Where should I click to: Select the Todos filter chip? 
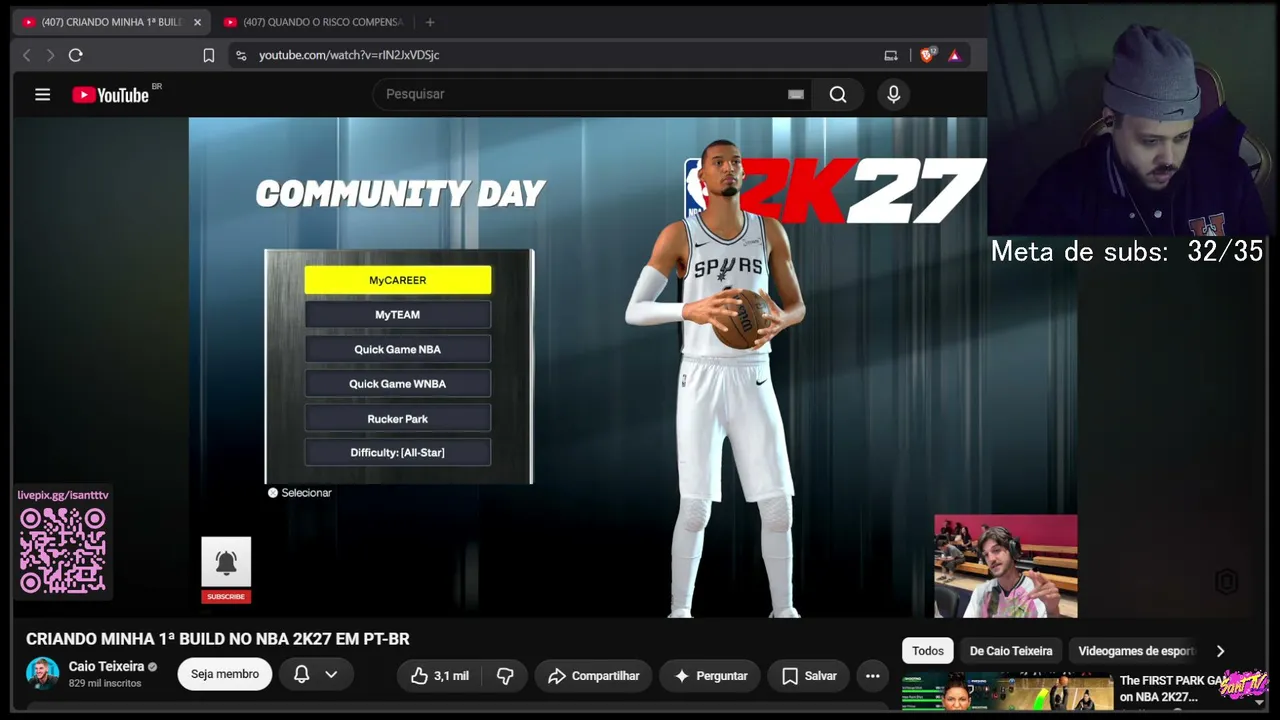(x=927, y=651)
